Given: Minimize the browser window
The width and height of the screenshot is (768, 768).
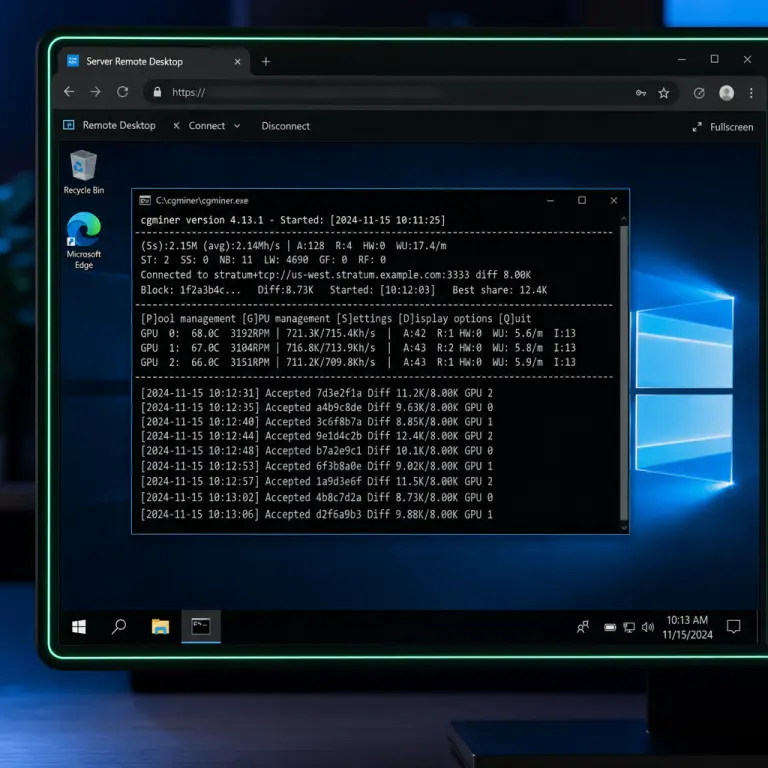Looking at the screenshot, I should [681, 59].
